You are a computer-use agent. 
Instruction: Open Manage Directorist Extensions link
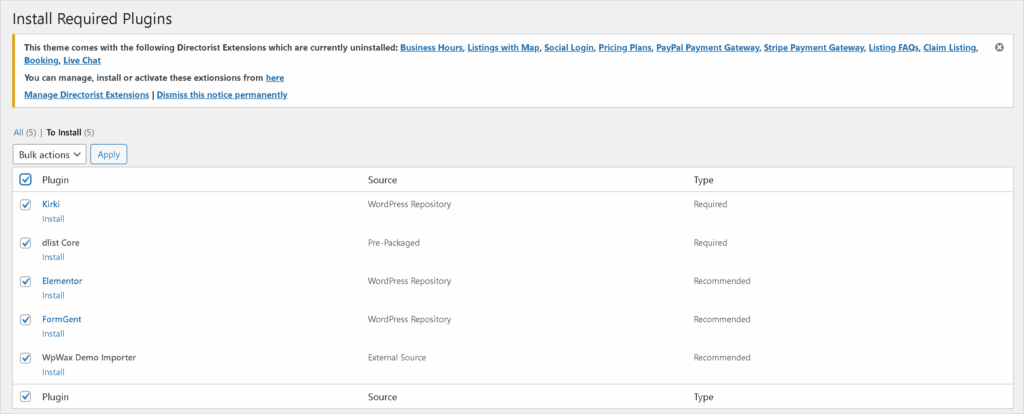86,95
